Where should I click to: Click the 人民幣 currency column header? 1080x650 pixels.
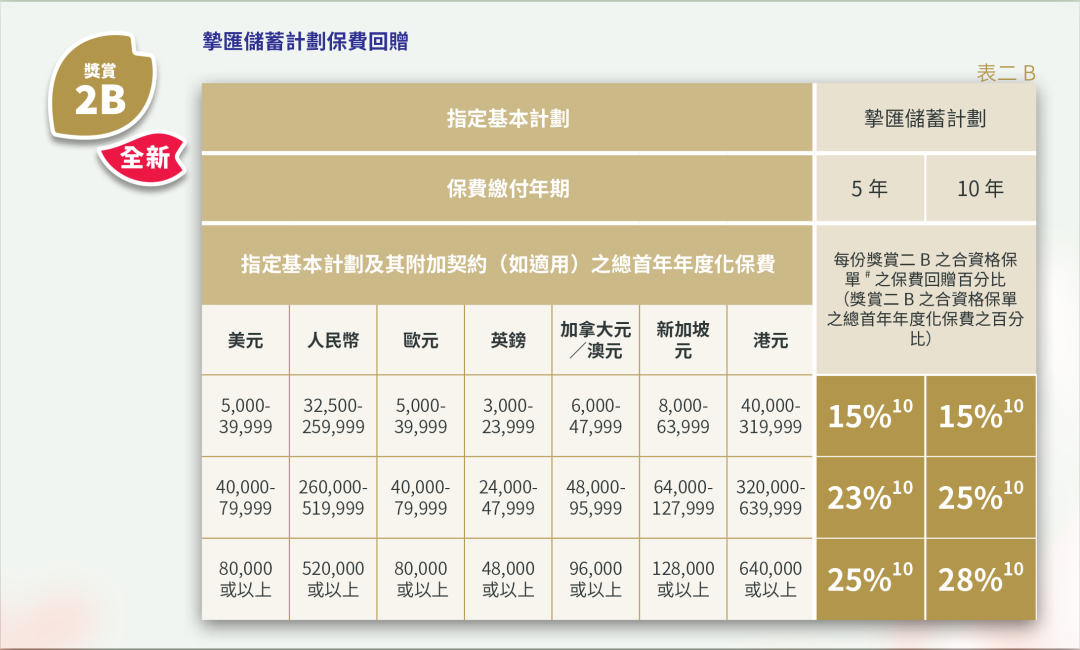(332, 340)
